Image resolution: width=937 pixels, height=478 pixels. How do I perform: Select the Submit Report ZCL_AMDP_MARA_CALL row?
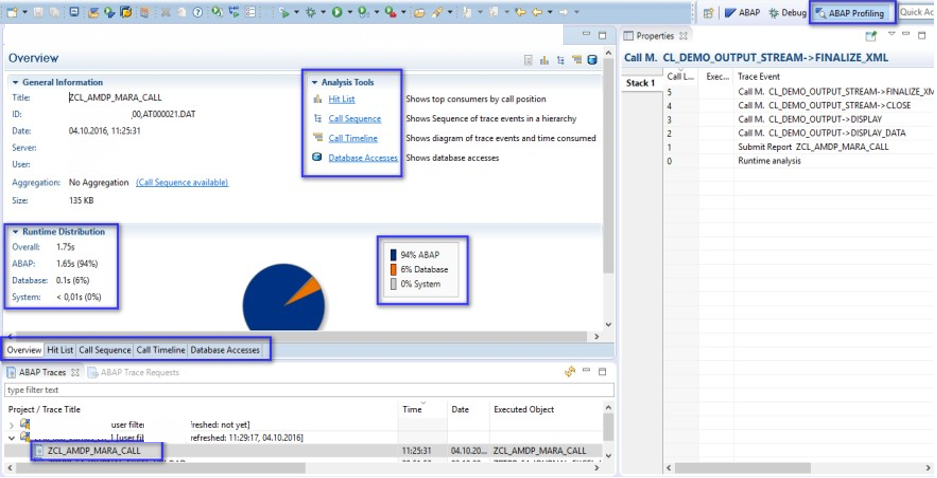(798, 147)
